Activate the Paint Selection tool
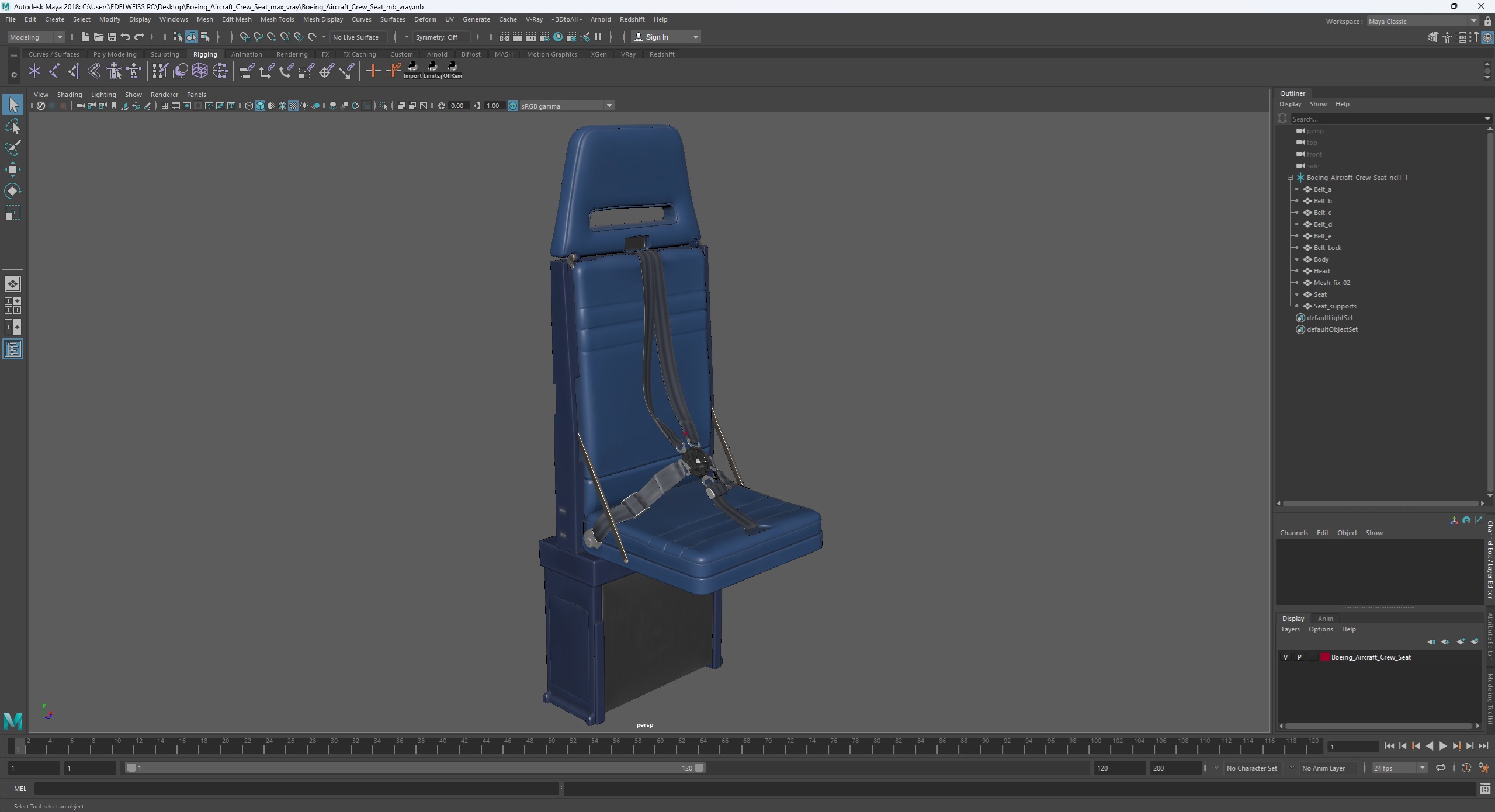This screenshot has width=1495, height=812. click(13, 148)
